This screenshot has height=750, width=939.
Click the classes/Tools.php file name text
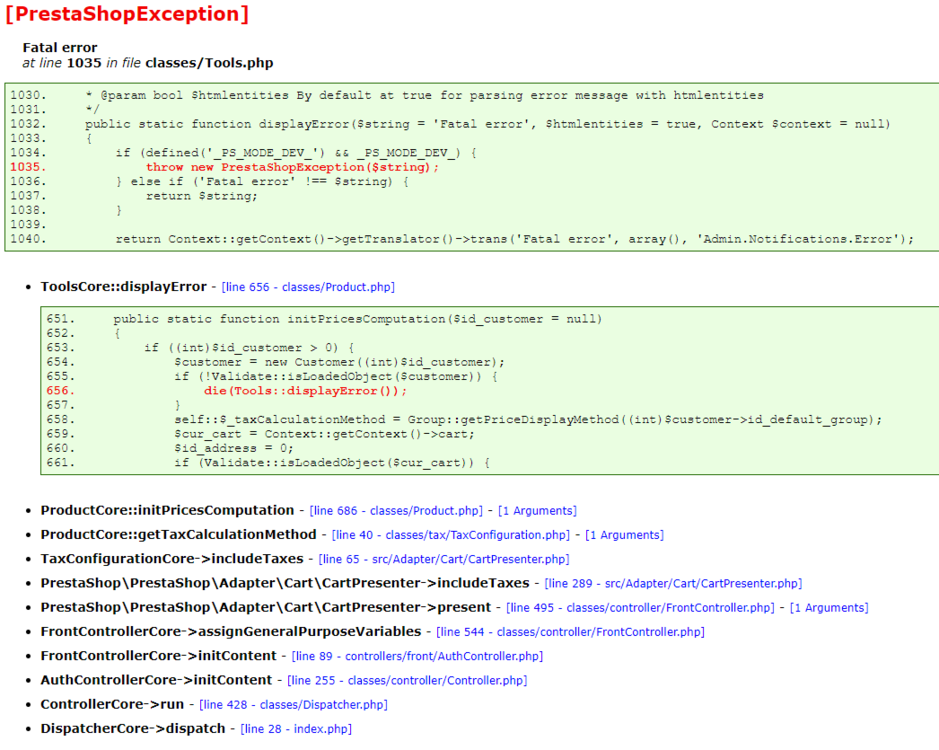[209, 63]
